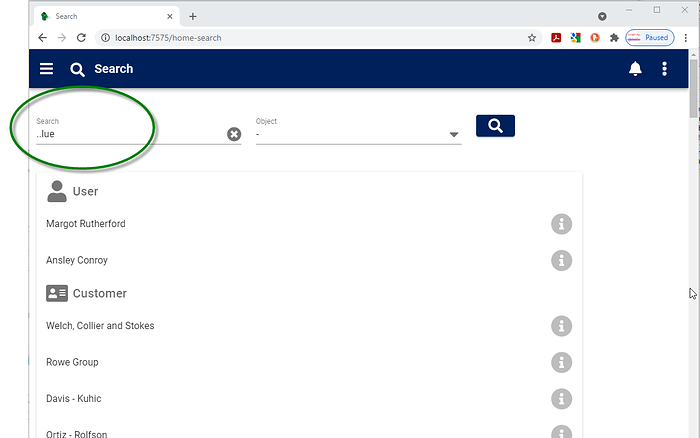Open the Extensions puzzle menu
The height and width of the screenshot is (438, 700).
click(614, 38)
